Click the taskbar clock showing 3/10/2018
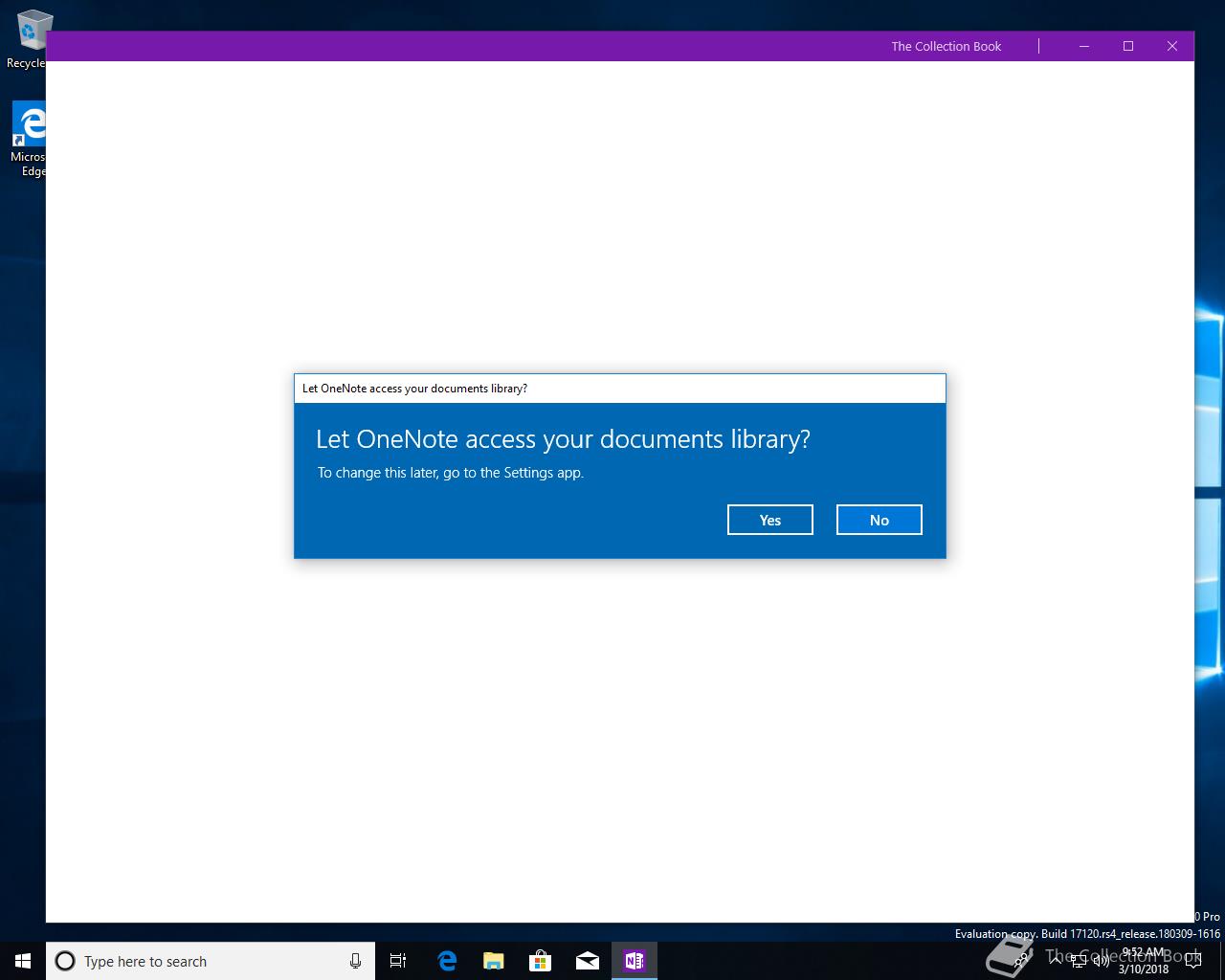 [x=1143, y=961]
